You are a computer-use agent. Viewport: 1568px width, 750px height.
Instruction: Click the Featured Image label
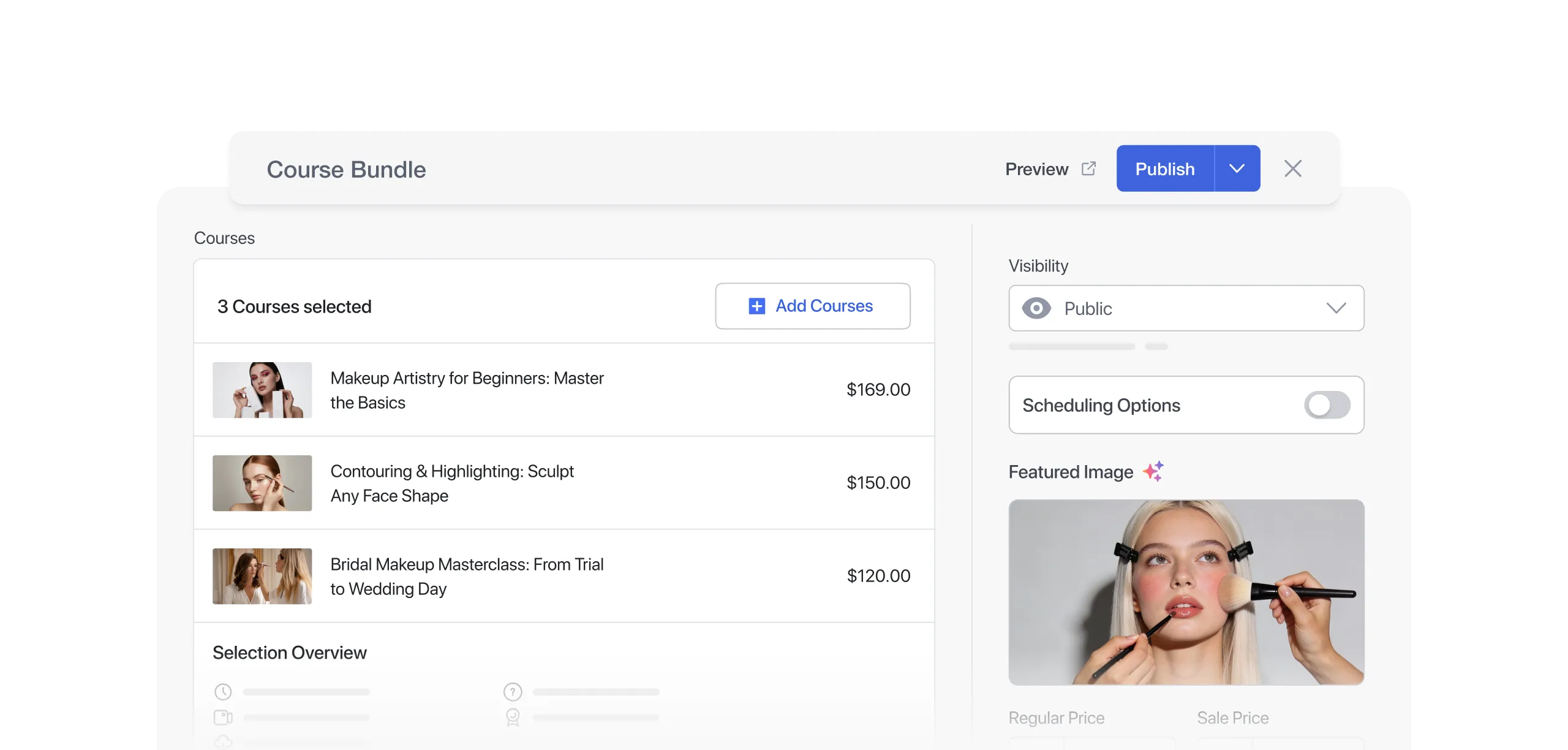[x=1071, y=472]
